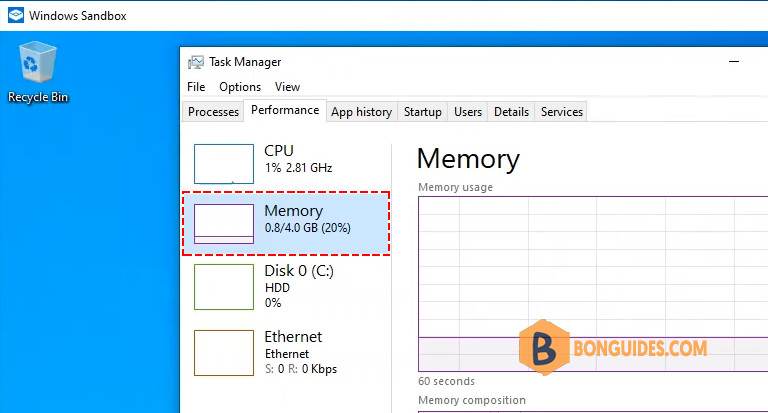Click the Task Manager window icon
This screenshot has width=768, height=413.
pos(195,62)
